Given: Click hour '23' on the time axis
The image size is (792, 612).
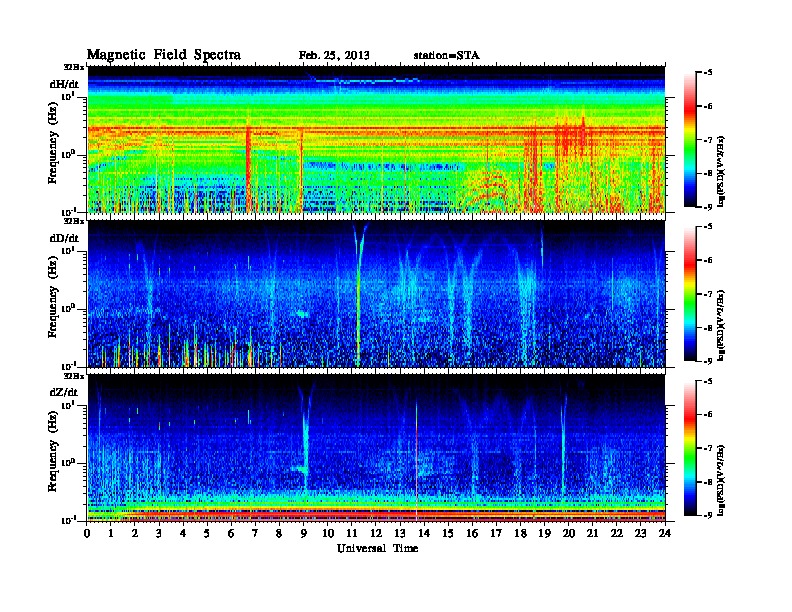Looking at the screenshot, I should click(x=640, y=533).
